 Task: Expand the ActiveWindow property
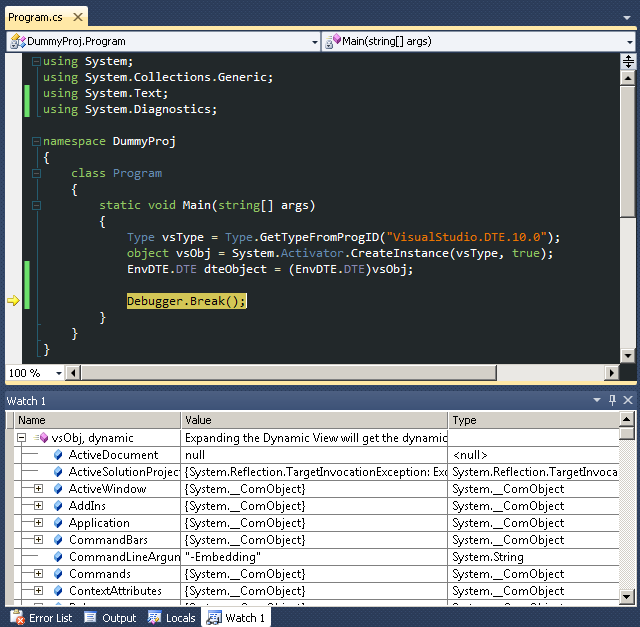pyautogui.click(x=38, y=489)
